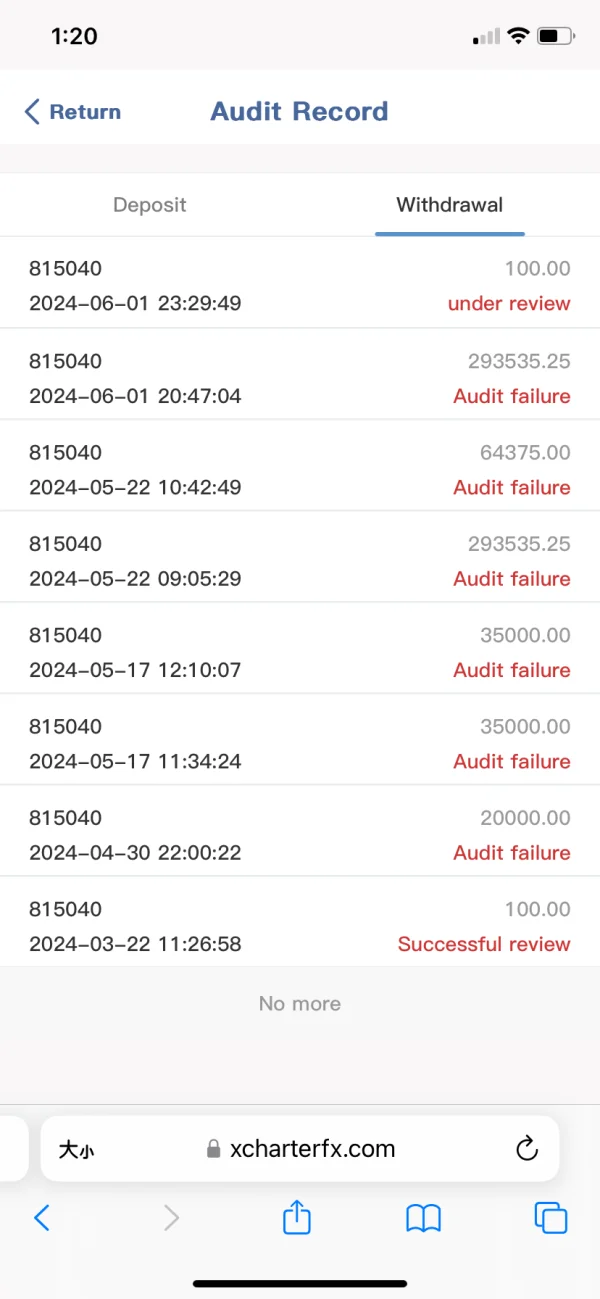This screenshot has height=1299, width=600.
Task: Tap the Safari forward arrow
Action: tap(171, 1217)
